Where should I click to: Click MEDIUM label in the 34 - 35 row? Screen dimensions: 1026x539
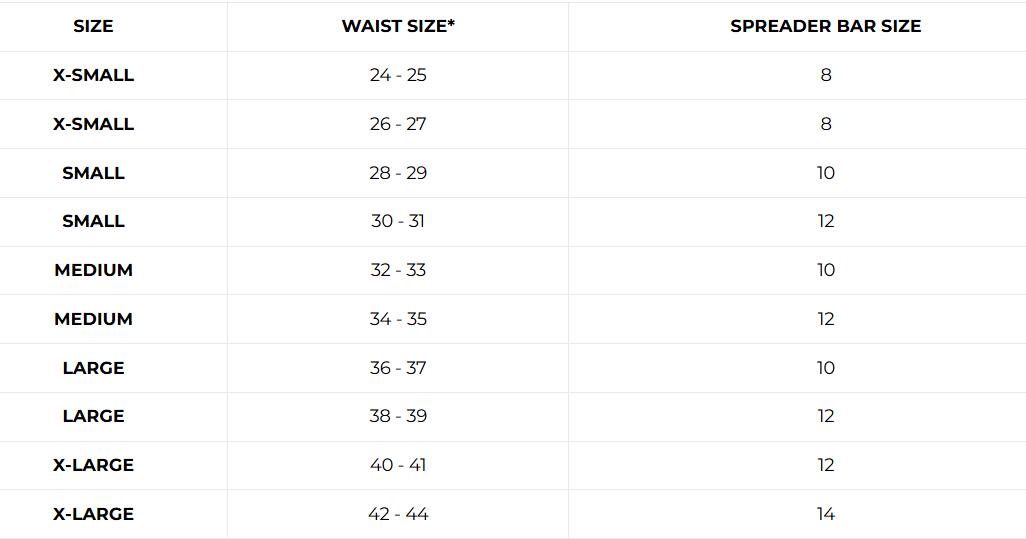[x=93, y=319]
